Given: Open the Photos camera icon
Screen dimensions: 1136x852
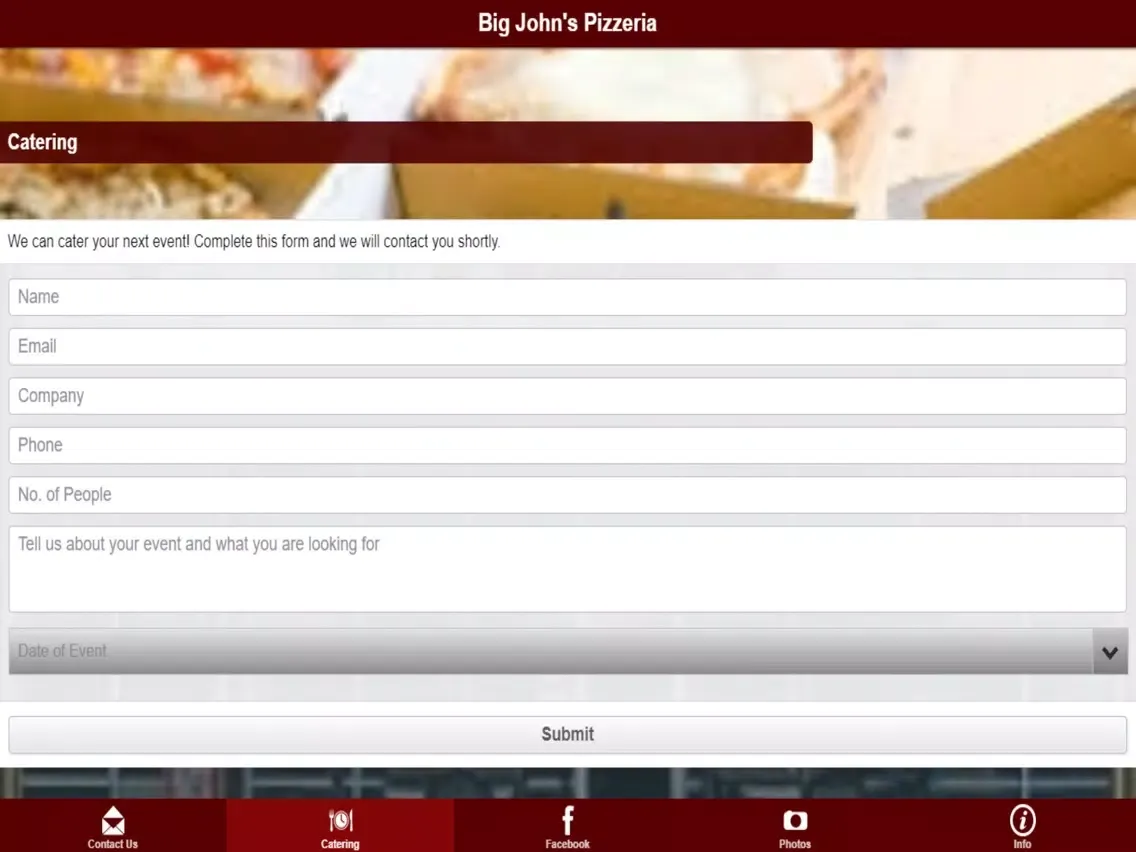Looking at the screenshot, I should point(795,821).
